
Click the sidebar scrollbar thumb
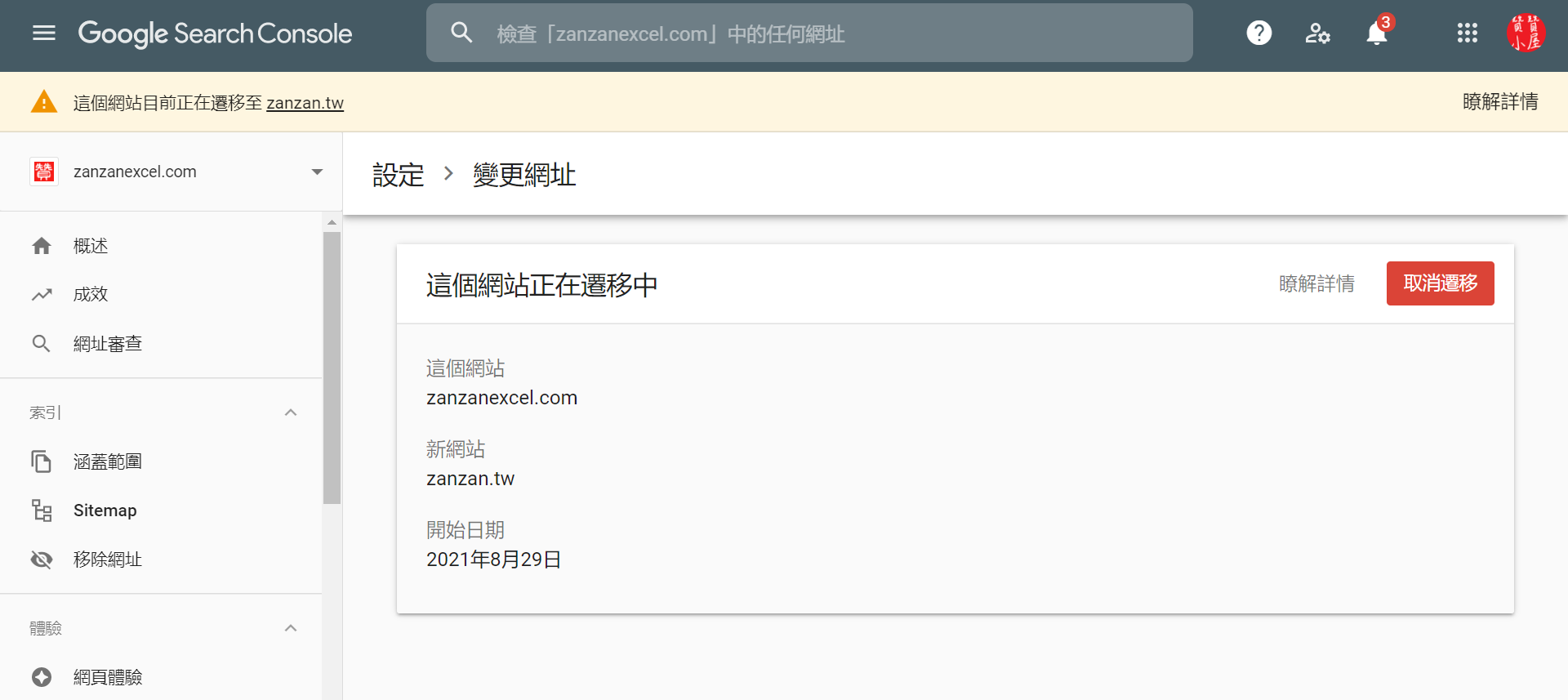click(332, 368)
